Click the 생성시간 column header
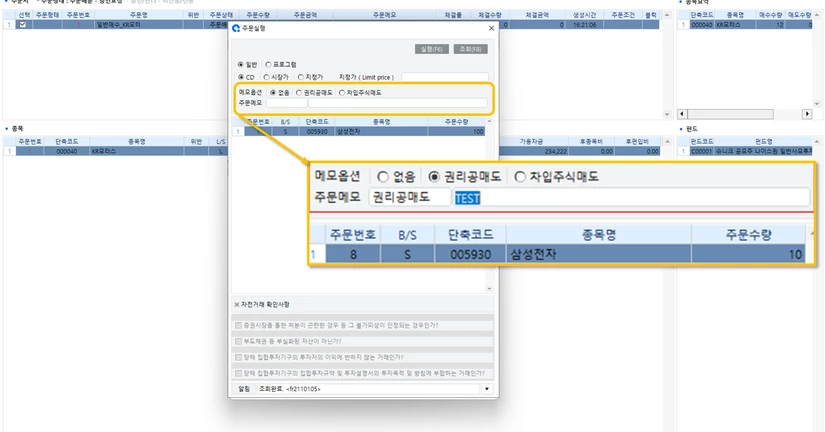Image resolution: width=825 pixels, height=432 pixels. click(585, 15)
